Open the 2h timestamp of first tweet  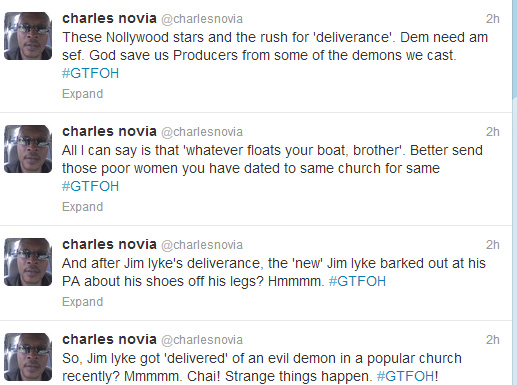[493, 19]
